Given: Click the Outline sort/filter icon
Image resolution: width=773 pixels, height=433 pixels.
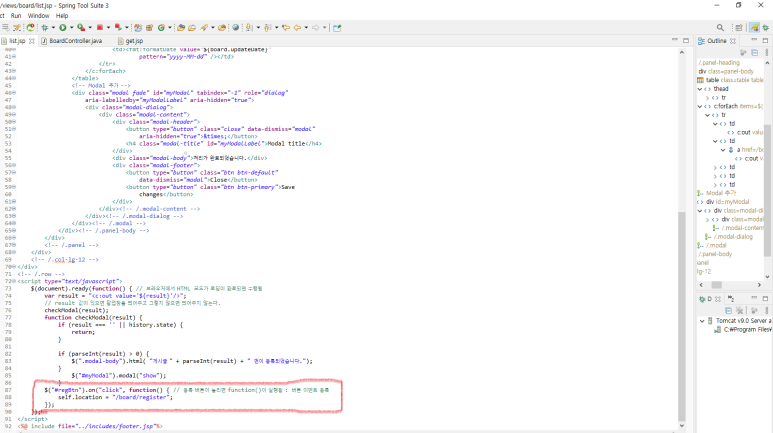Looking at the screenshot, I should coord(743,52).
